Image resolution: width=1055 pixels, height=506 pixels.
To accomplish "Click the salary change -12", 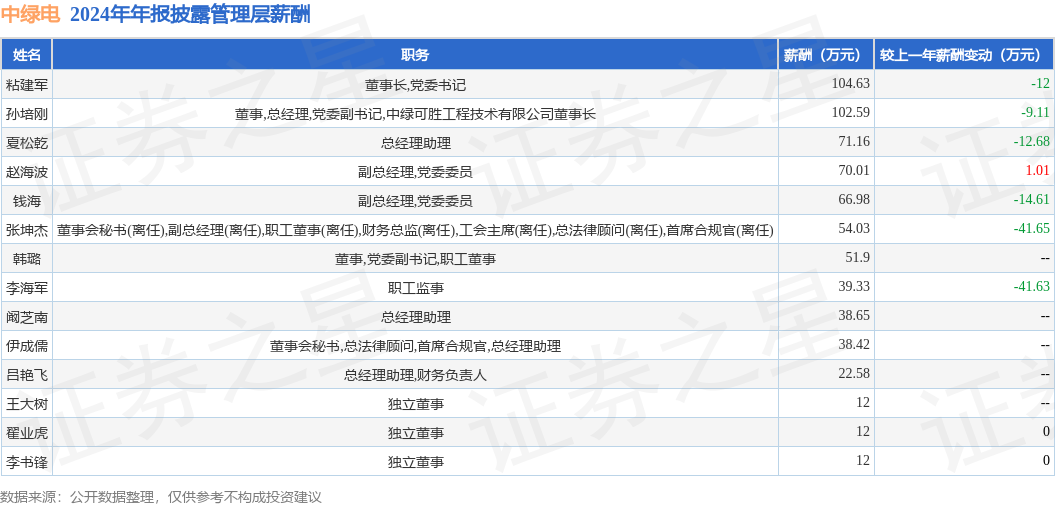I will [x=1040, y=84].
